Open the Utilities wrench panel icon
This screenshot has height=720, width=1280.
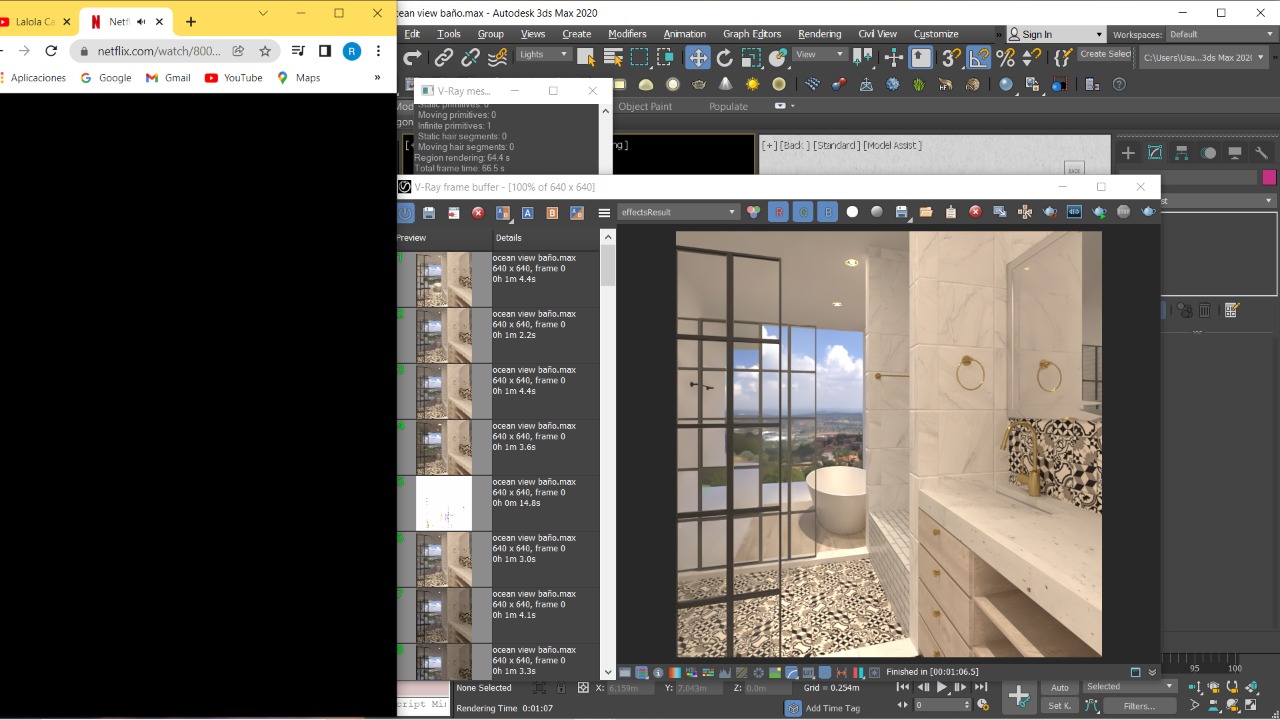click(1262, 153)
